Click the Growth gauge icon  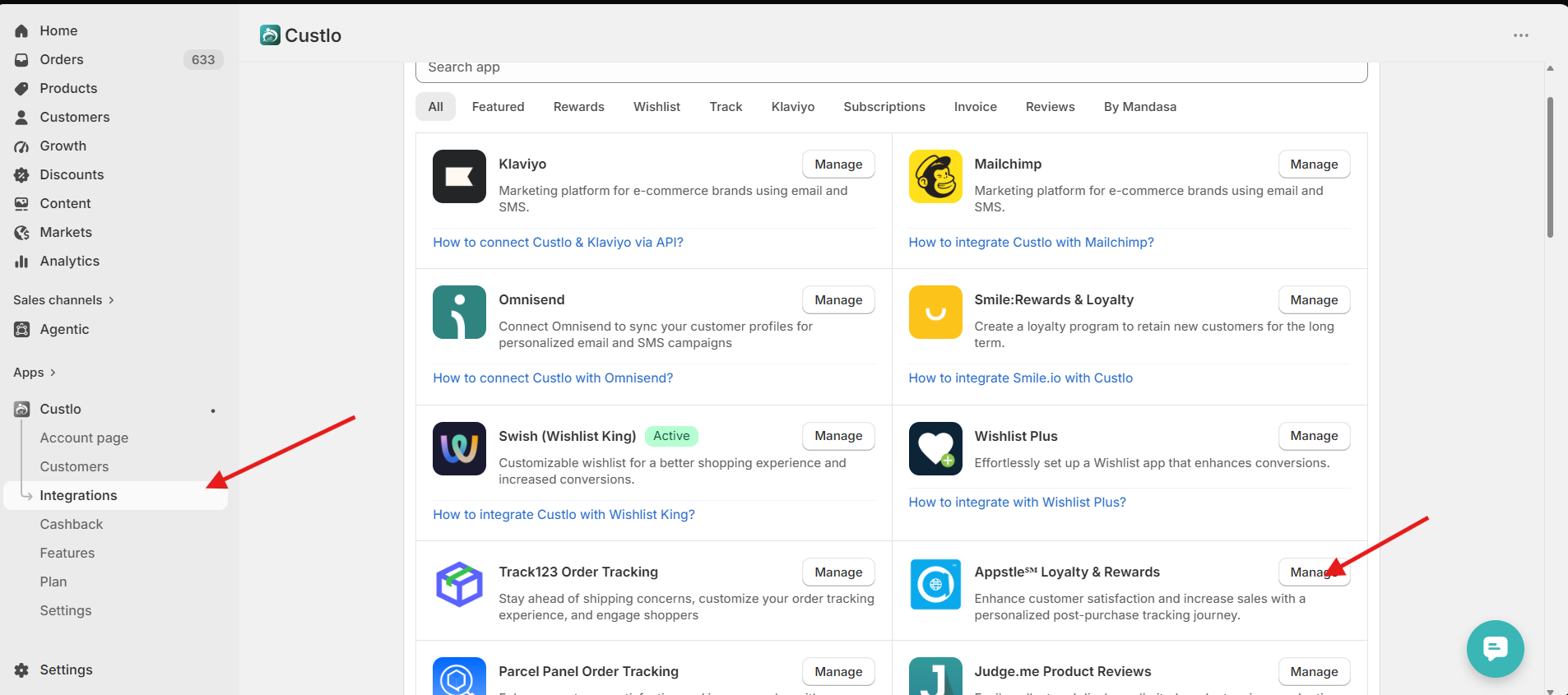(x=21, y=146)
